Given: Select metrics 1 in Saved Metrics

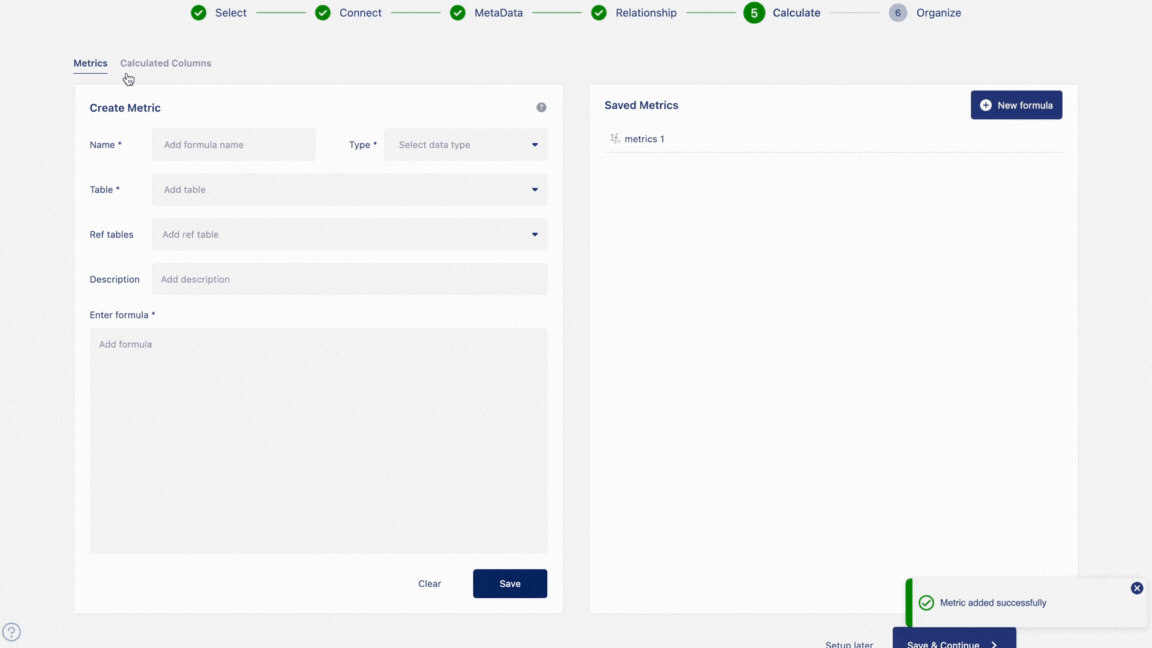Looking at the screenshot, I should (644, 139).
